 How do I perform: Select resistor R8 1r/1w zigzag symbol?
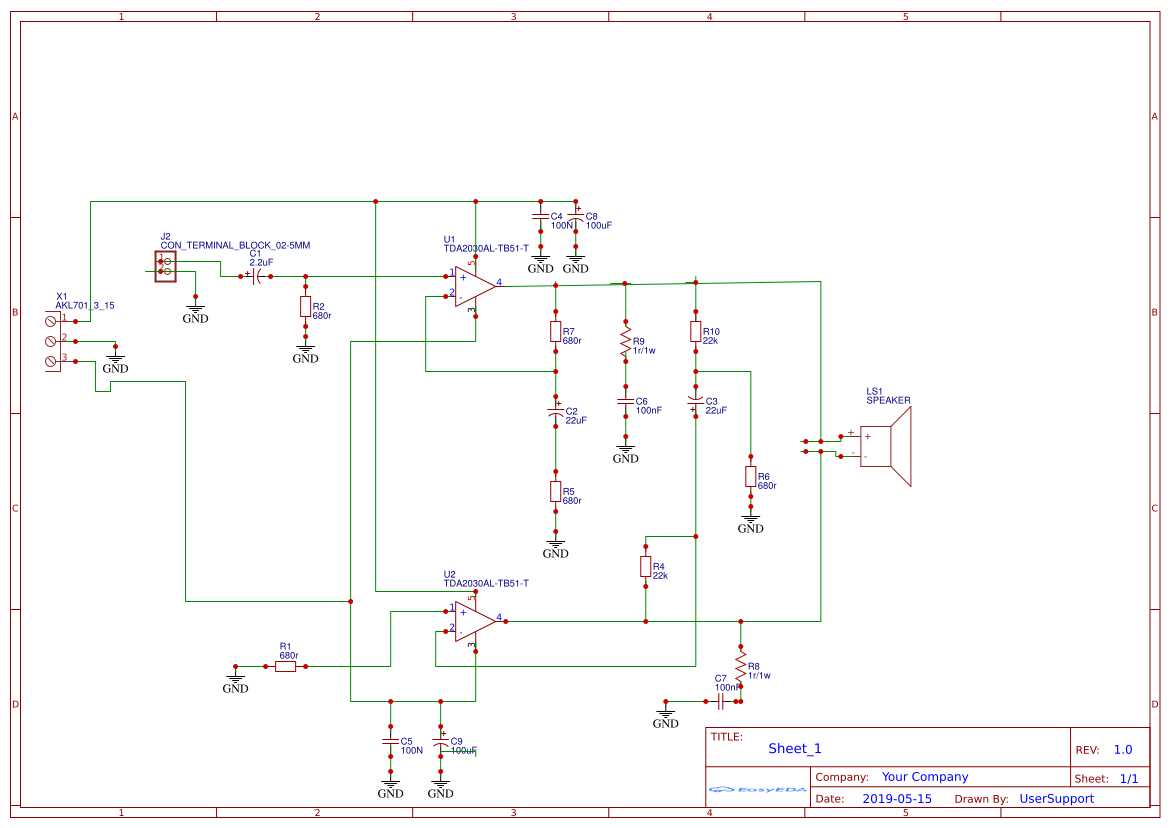[740, 666]
